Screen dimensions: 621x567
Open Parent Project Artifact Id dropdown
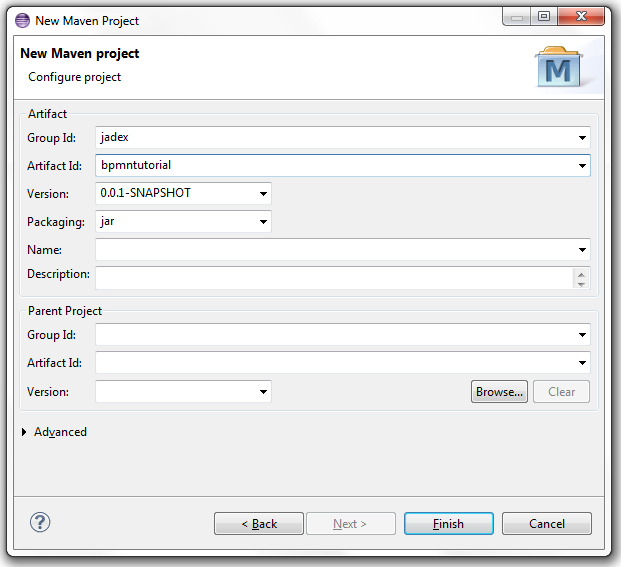point(582,364)
